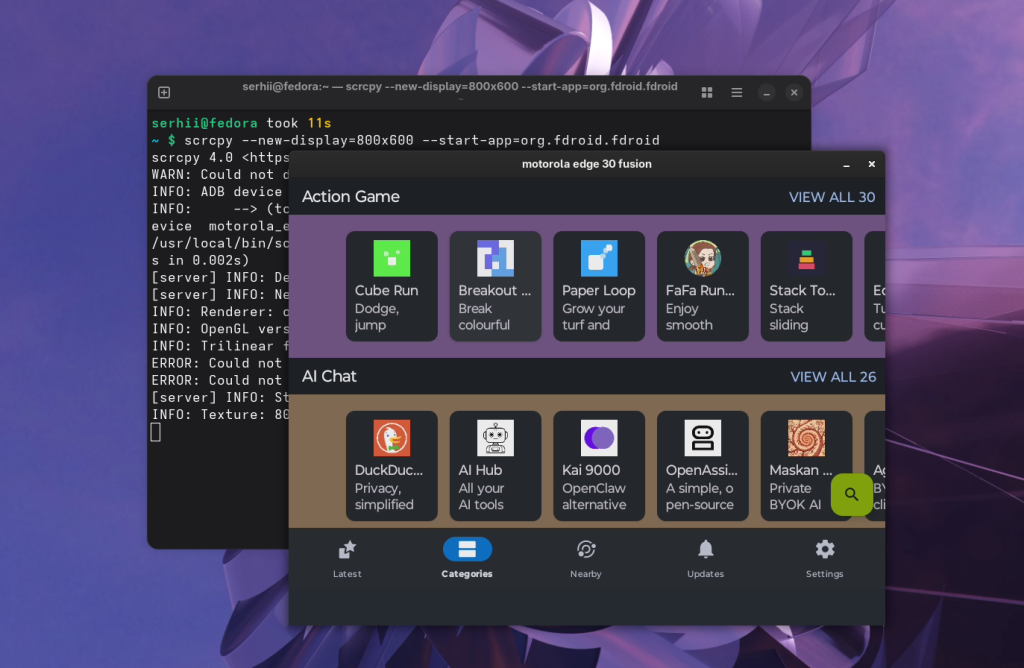1024x668 pixels.
Task: Click the 'Stack sliding' description text
Action: pyautogui.click(x=788, y=317)
